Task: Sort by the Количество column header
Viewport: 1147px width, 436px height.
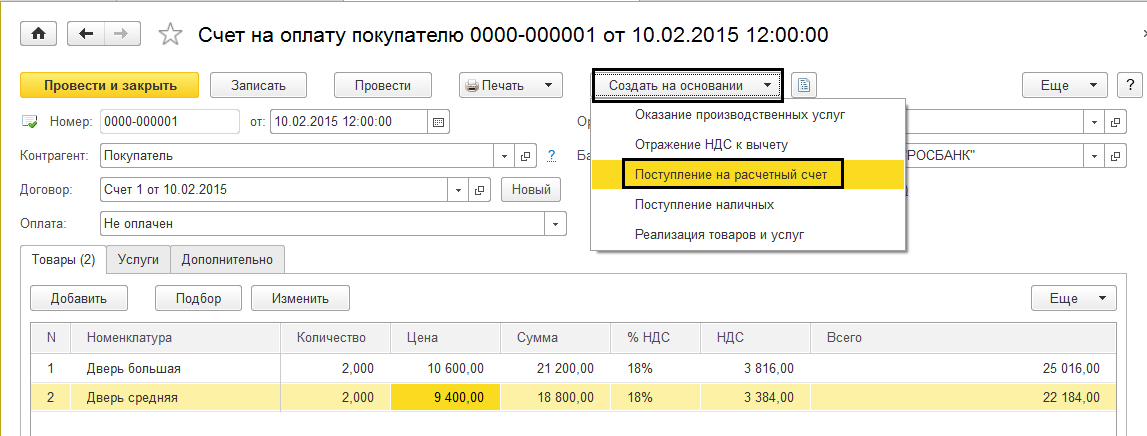Action: point(336,338)
